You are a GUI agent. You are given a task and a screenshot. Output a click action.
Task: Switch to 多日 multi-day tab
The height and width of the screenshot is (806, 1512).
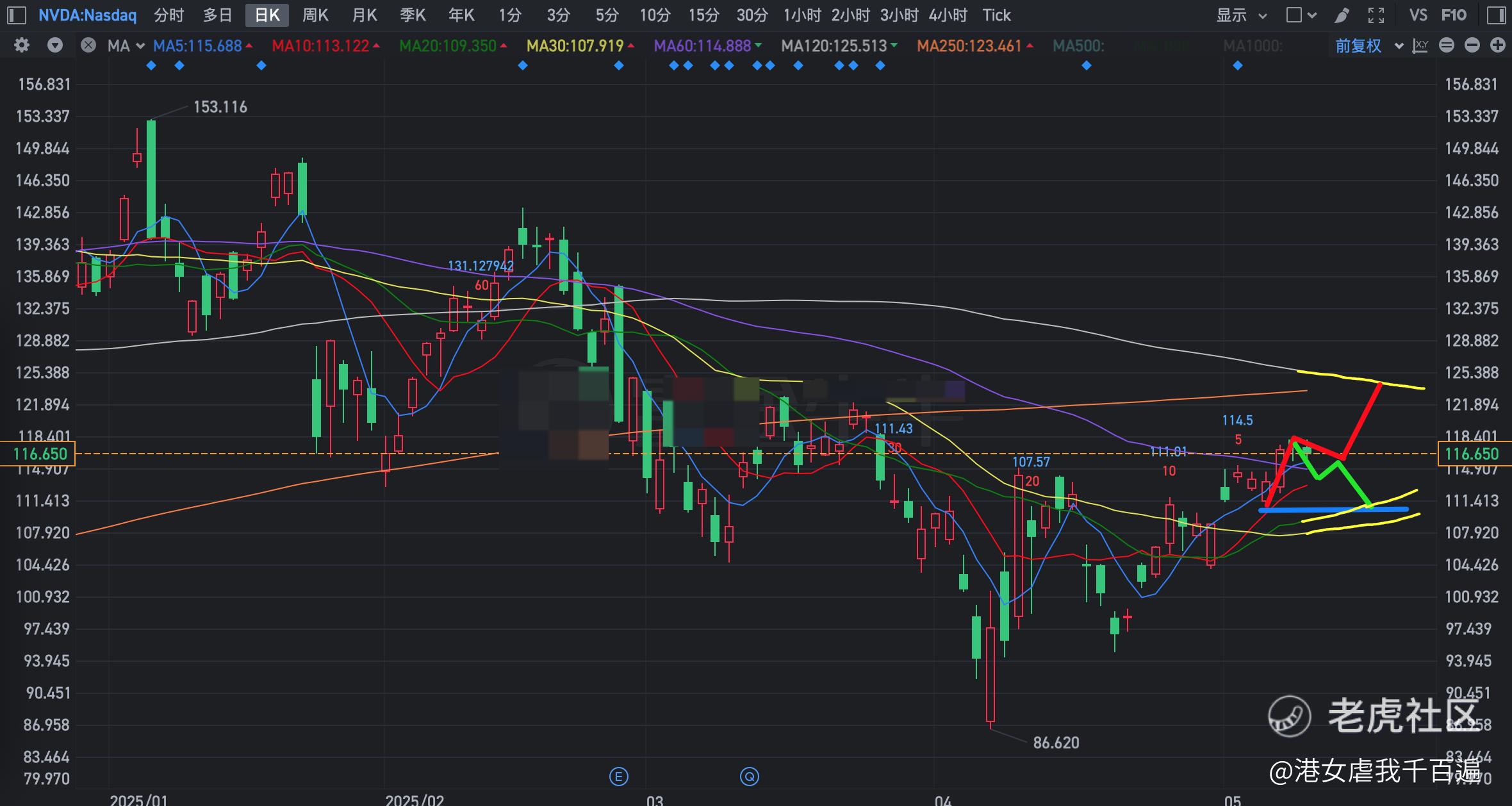click(x=218, y=15)
